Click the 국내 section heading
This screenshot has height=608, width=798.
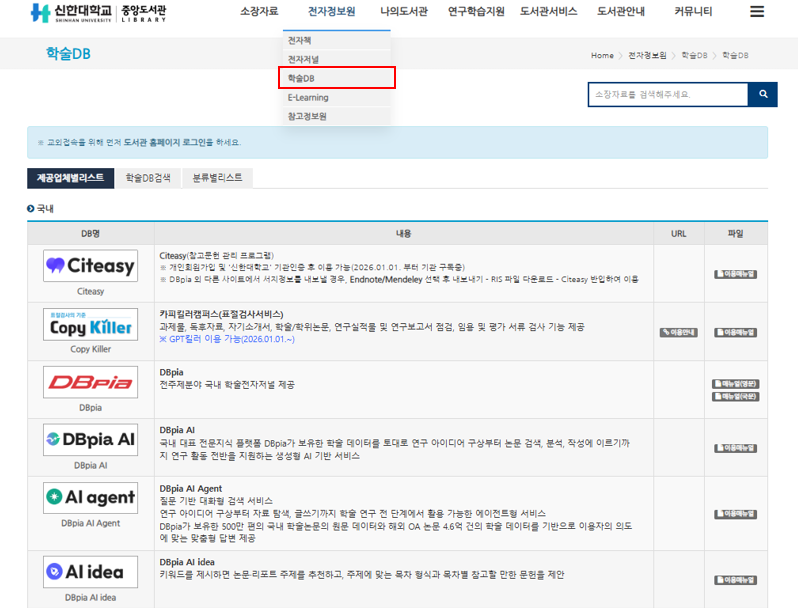[x=45, y=209]
